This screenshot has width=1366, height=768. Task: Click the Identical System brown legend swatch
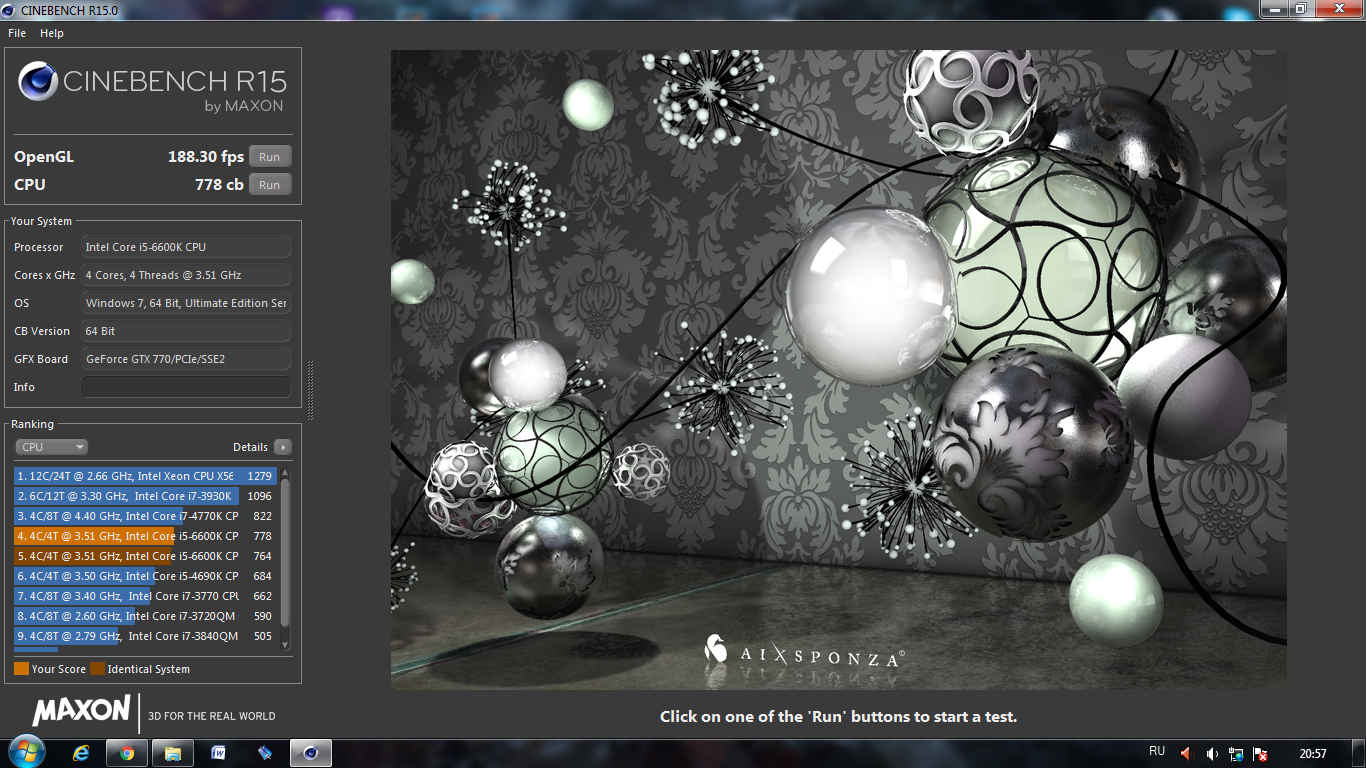pos(97,669)
